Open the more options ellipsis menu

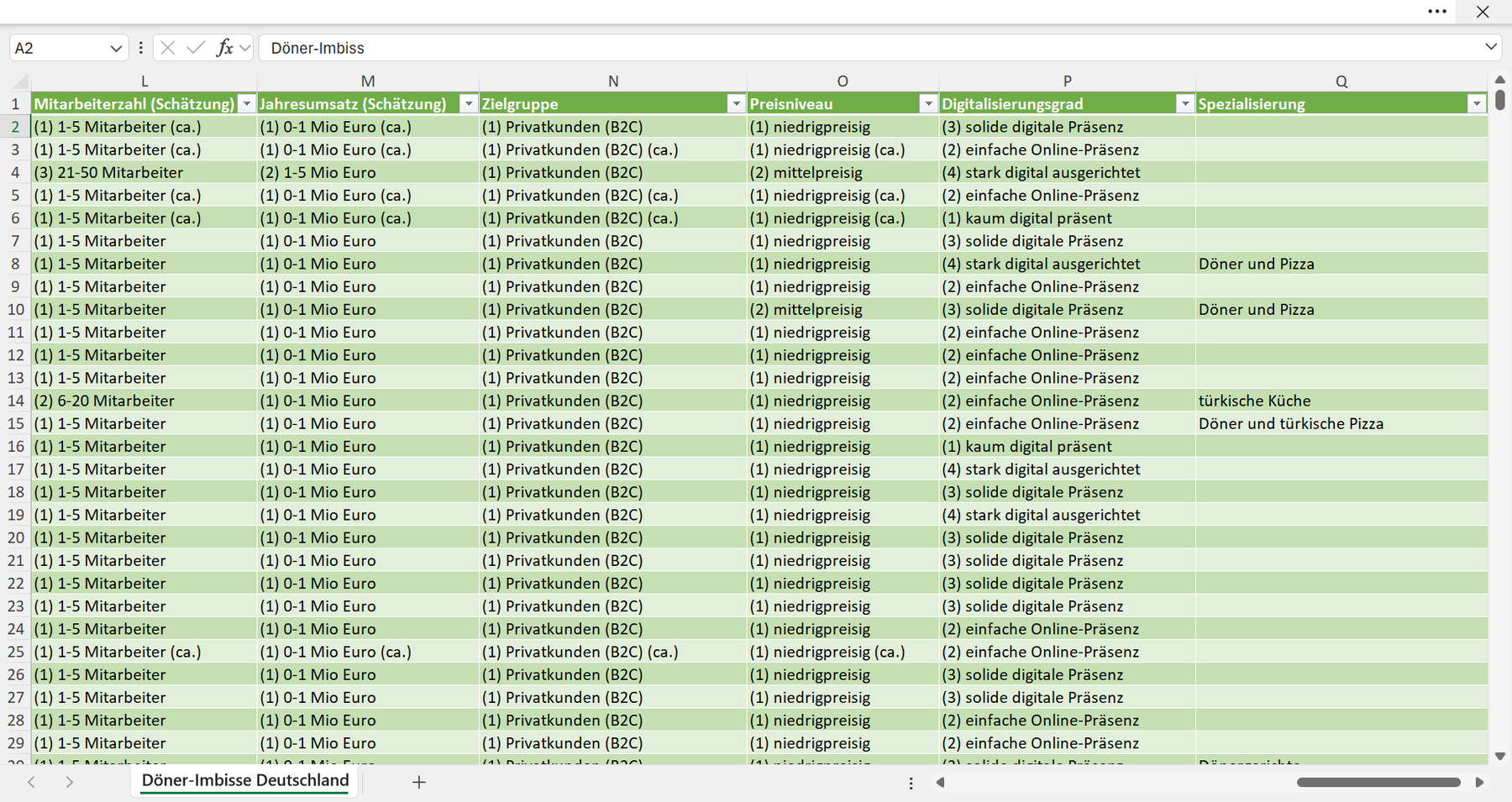1437,12
